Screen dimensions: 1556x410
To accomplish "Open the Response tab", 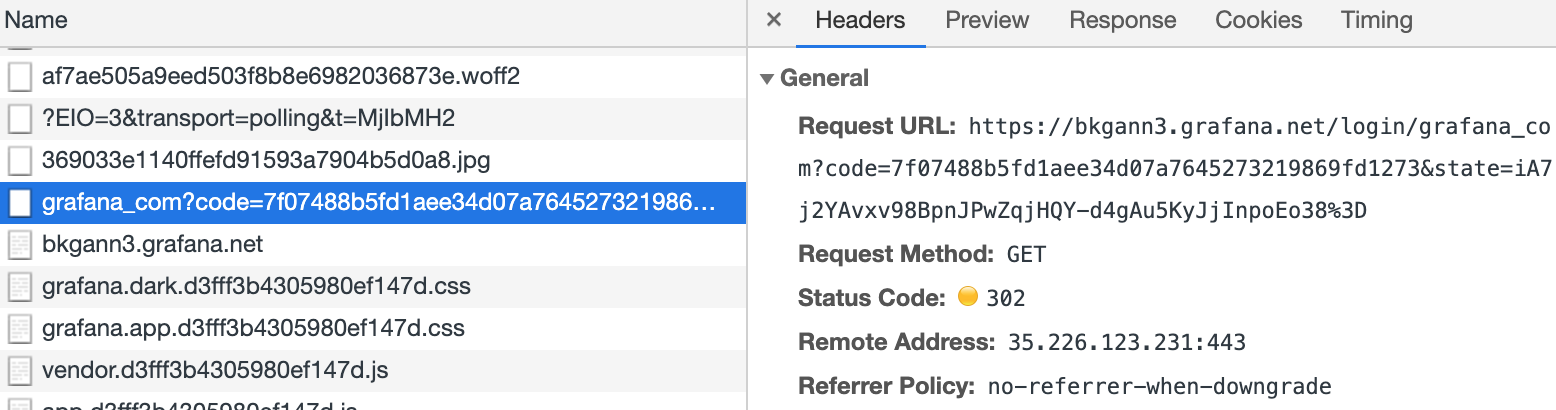I will 1122,20.
